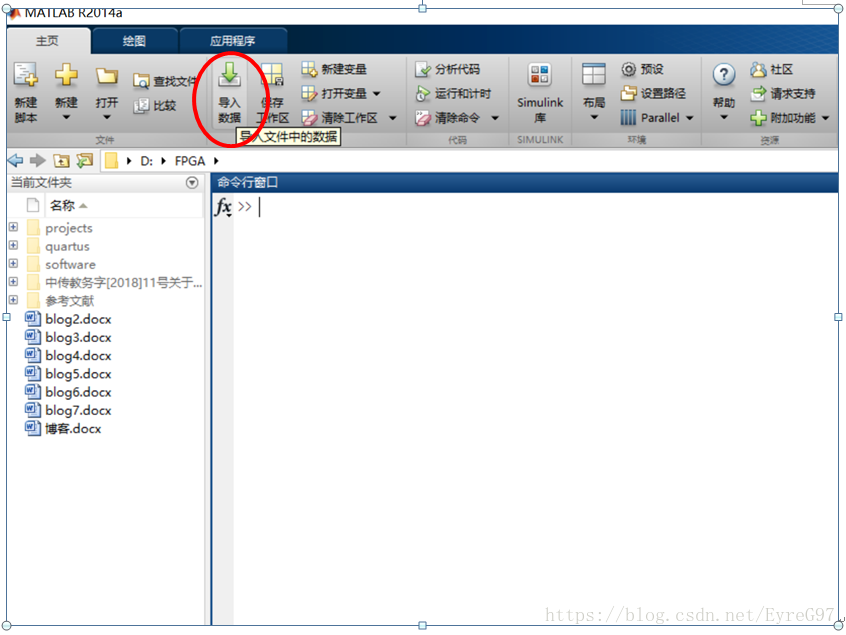Expand the path arrow after FPGA
Image resolution: width=846 pixels, height=635 pixels.
[x=216, y=161]
